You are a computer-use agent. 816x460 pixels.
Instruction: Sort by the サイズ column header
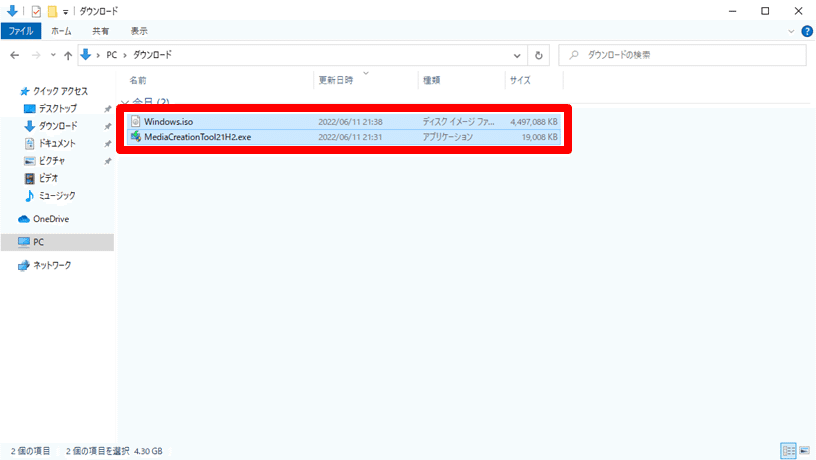pos(520,80)
